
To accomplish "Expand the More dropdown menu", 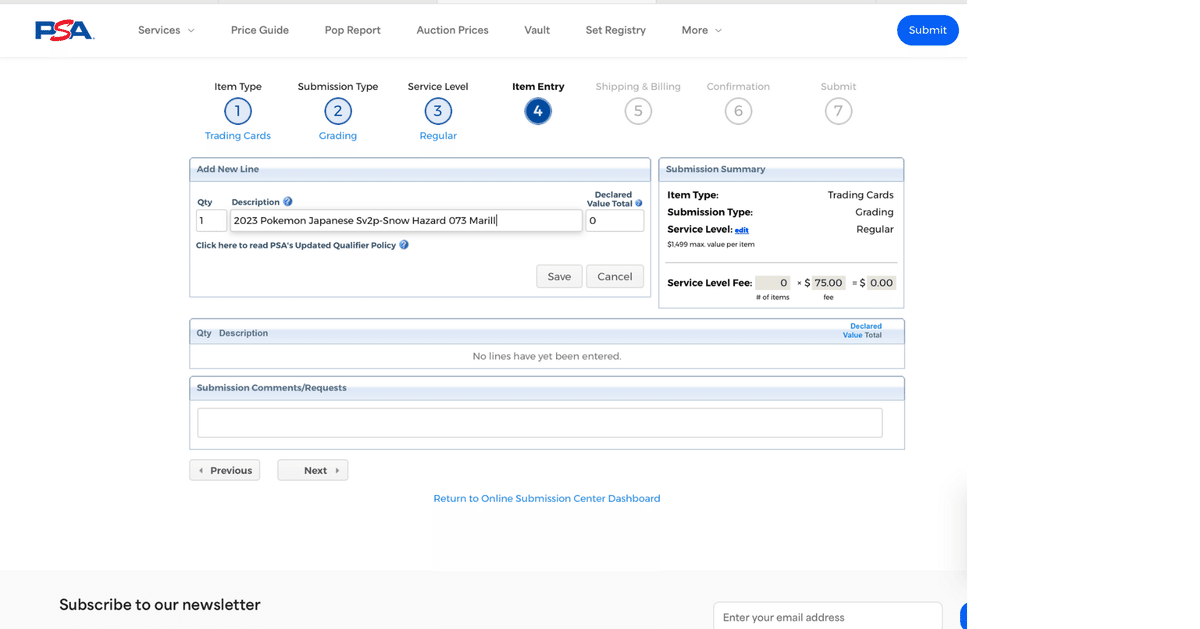I will click(x=702, y=30).
